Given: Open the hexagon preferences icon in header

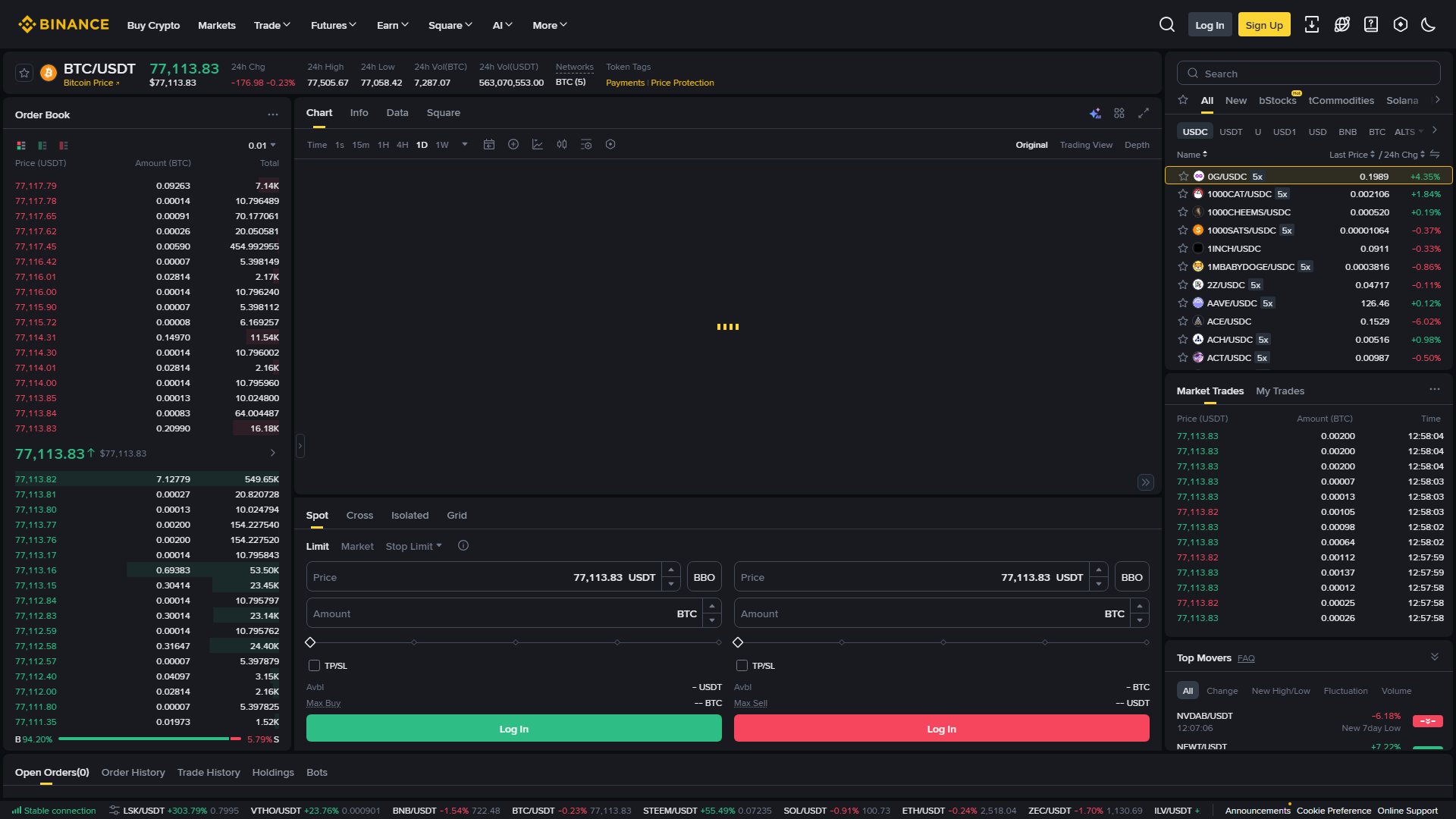Looking at the screenshot, I should (1401, 25).
